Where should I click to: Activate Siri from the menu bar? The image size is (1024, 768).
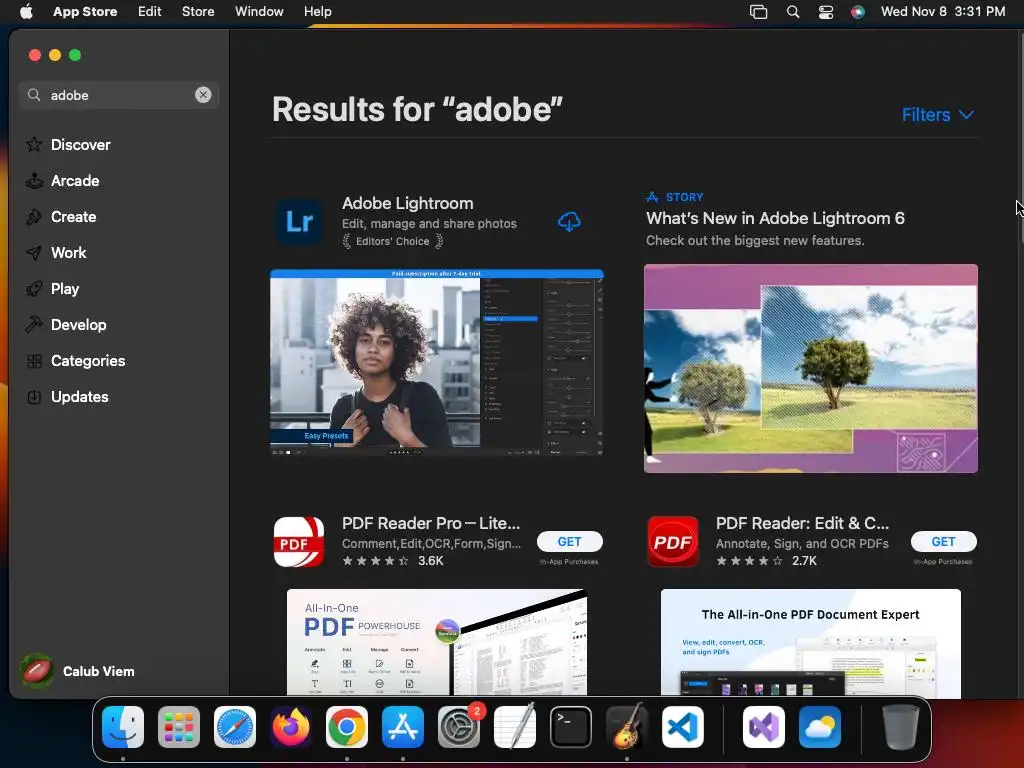(857, 12)
